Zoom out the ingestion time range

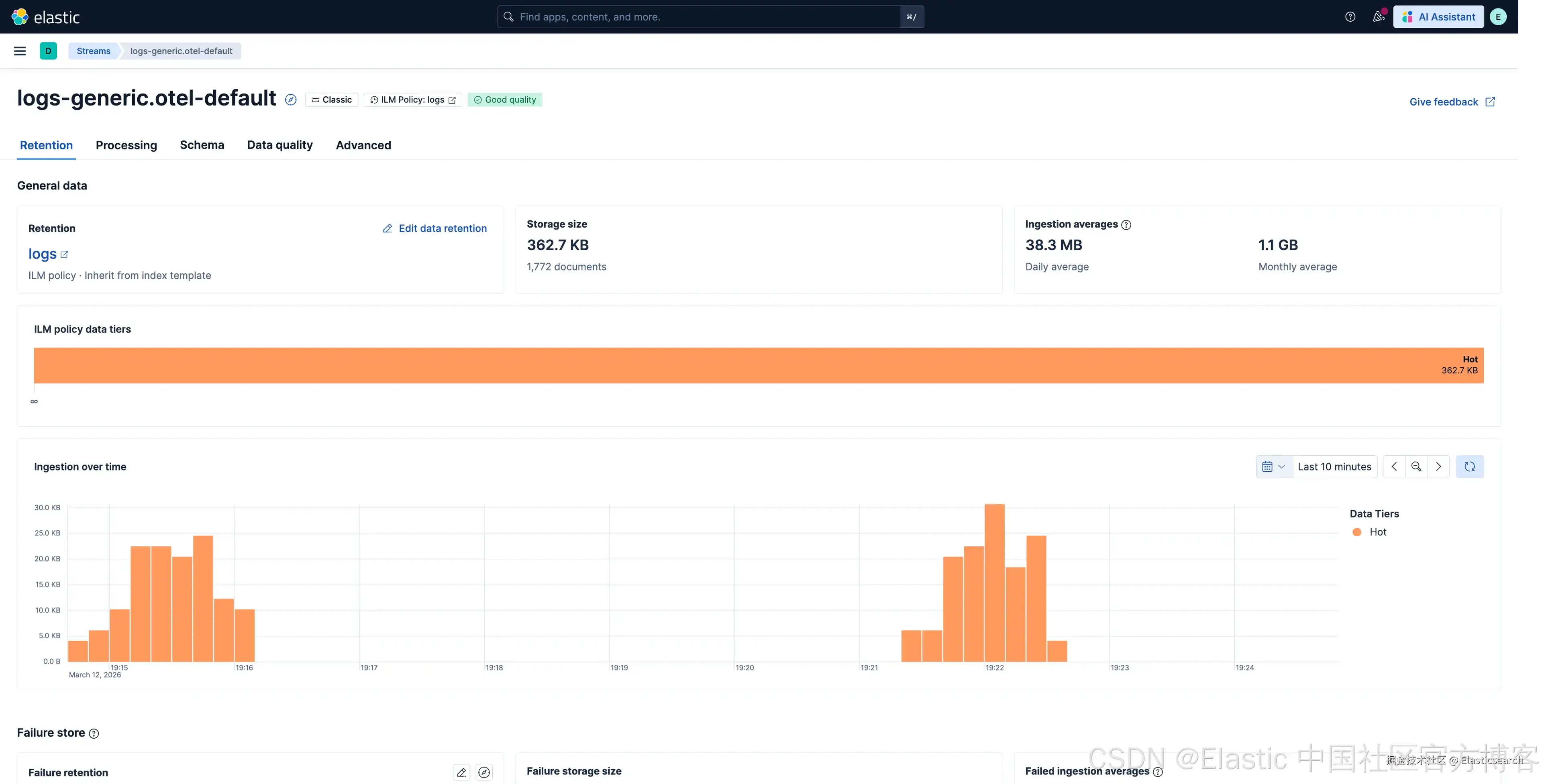[1416, 467]
